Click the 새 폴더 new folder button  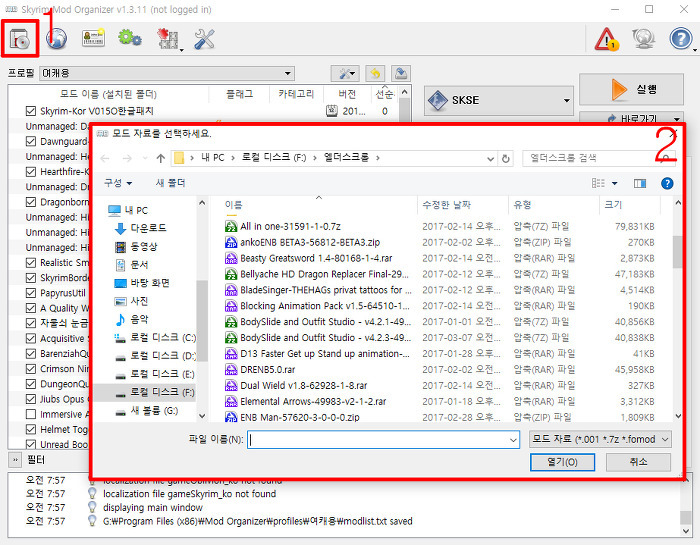171,183
